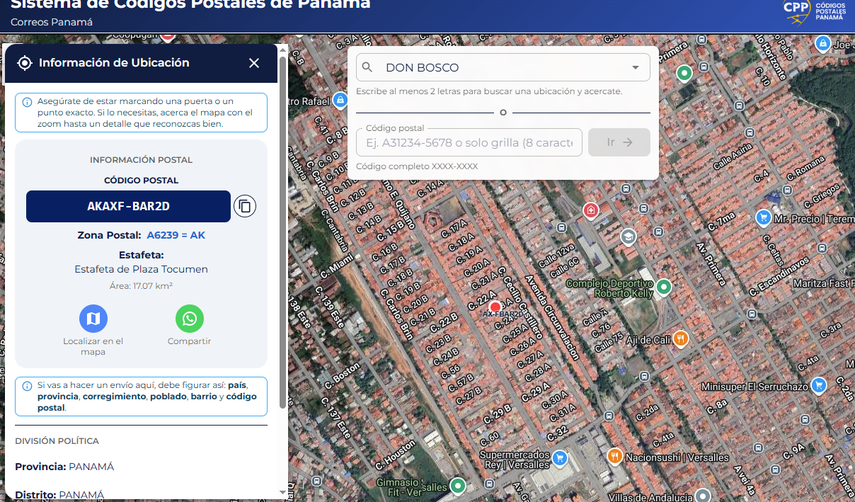This screenshot has height=502, width=855.
Task: Click the CPP Códigos Postales Panamá logo
Action: click(x=816, y=11)
